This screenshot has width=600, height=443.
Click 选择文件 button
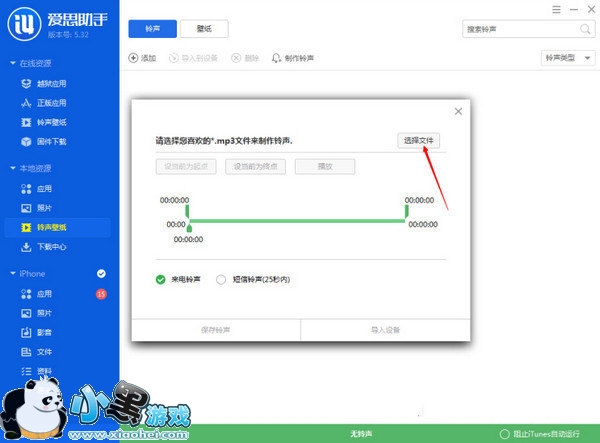[x=419, y=140]
